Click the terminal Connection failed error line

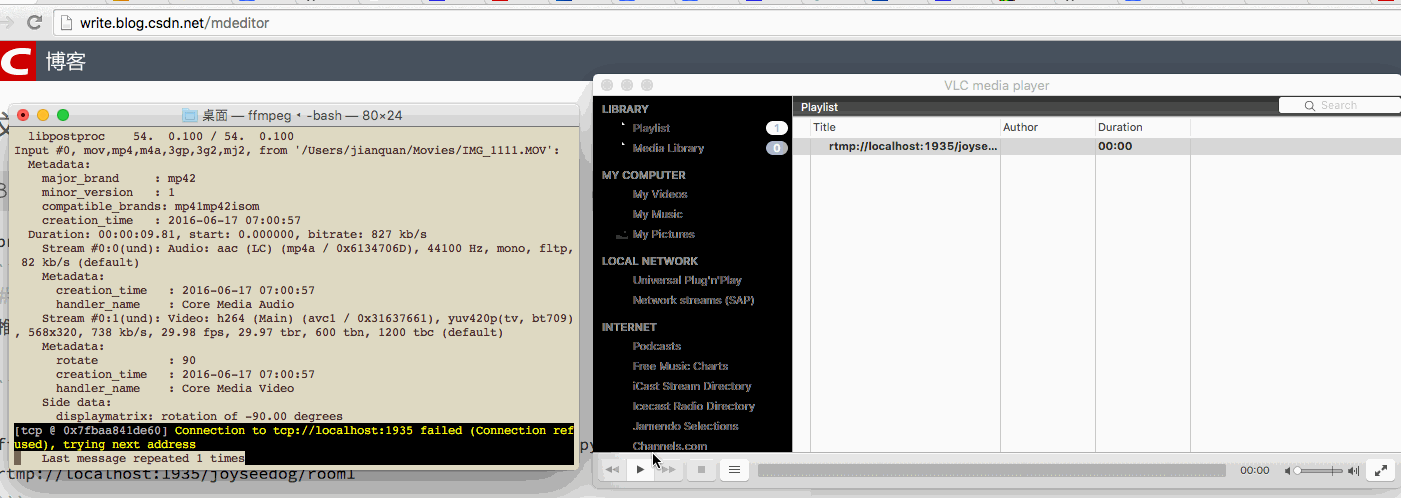[x=294, y=437]
